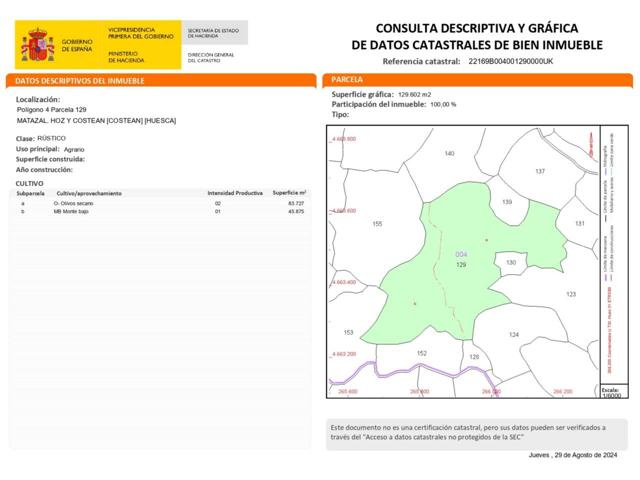This screenshot has height=480, width=640.
Task: Click the 'GOBIERNO DE ESPAÑA' text
Action: 77,45
